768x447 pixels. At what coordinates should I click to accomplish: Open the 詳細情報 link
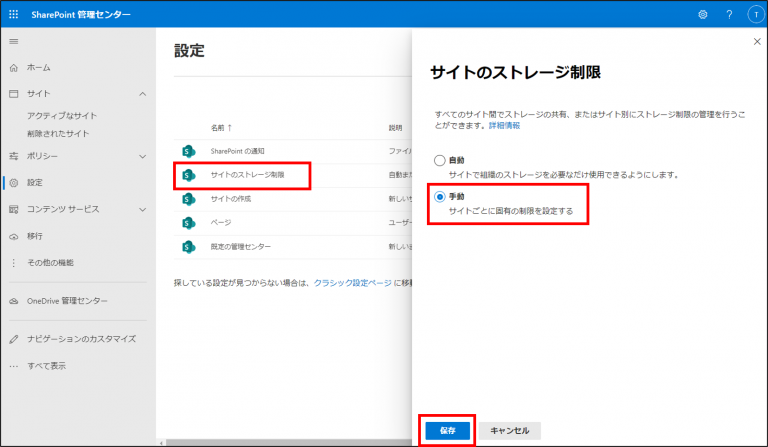[503, 126]
